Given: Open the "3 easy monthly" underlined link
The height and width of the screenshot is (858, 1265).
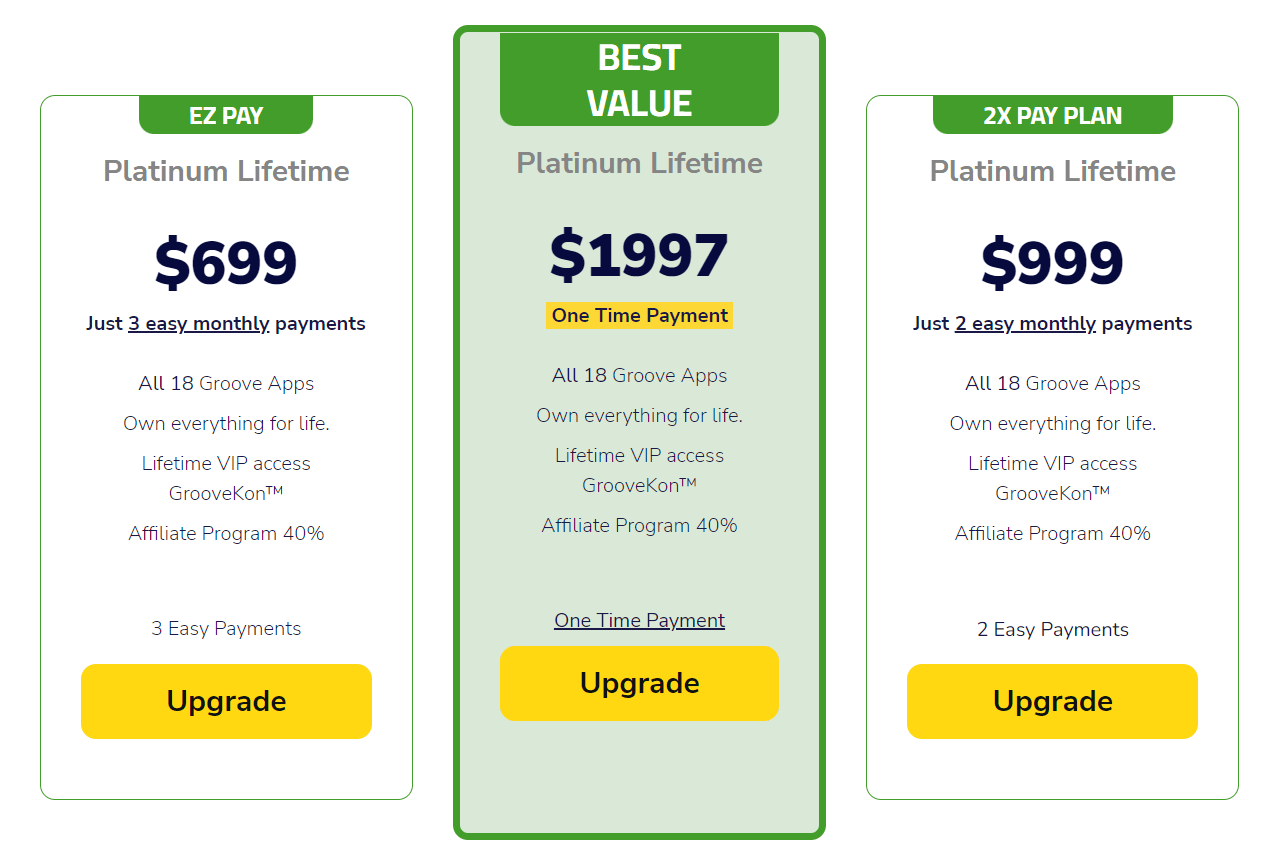Looking at the screenshot, I should [x=198, y=324].
